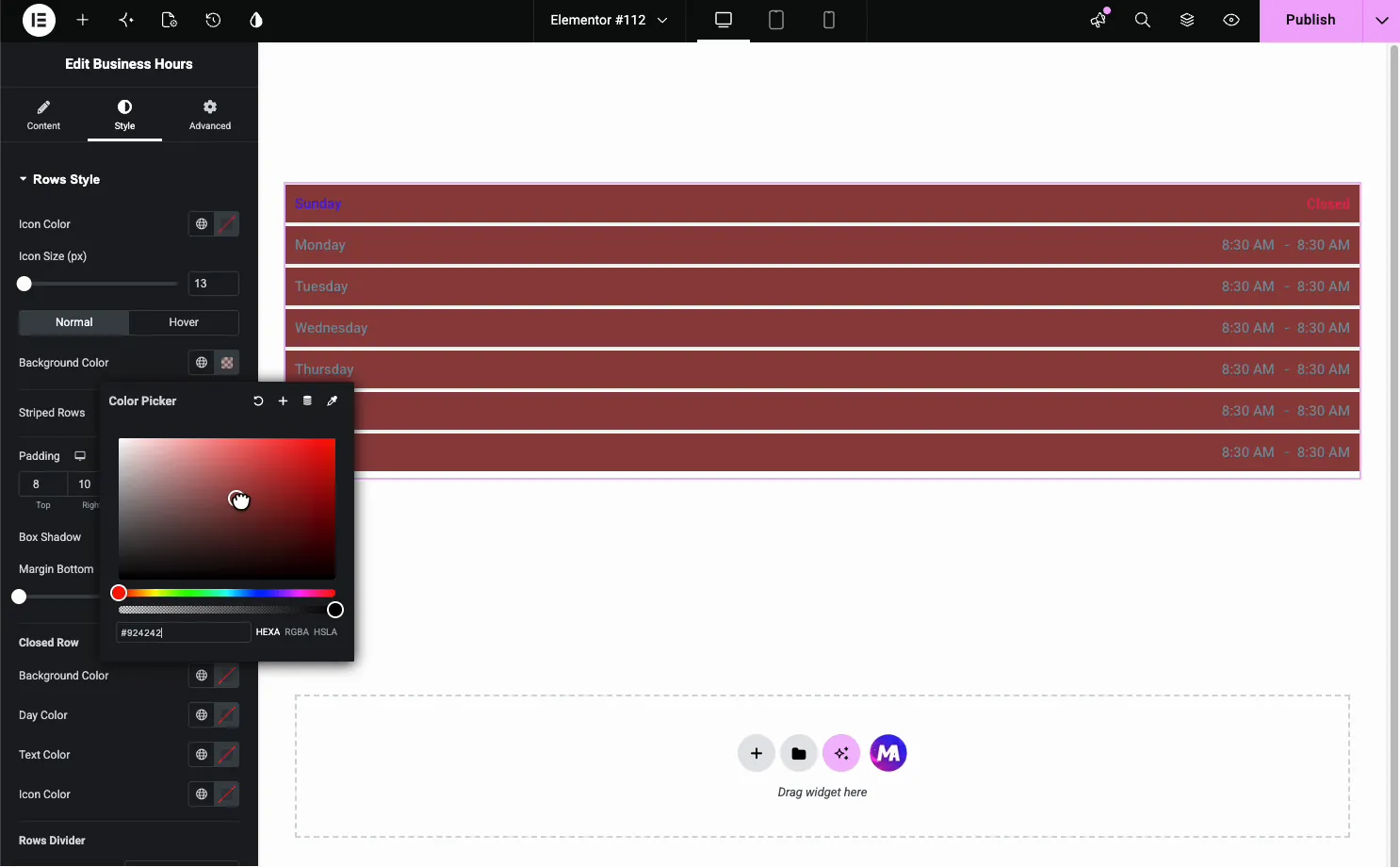Screen dimensions: 1400x867
Task: Switch to Mobile preview mode
Action: coord(829,20)
